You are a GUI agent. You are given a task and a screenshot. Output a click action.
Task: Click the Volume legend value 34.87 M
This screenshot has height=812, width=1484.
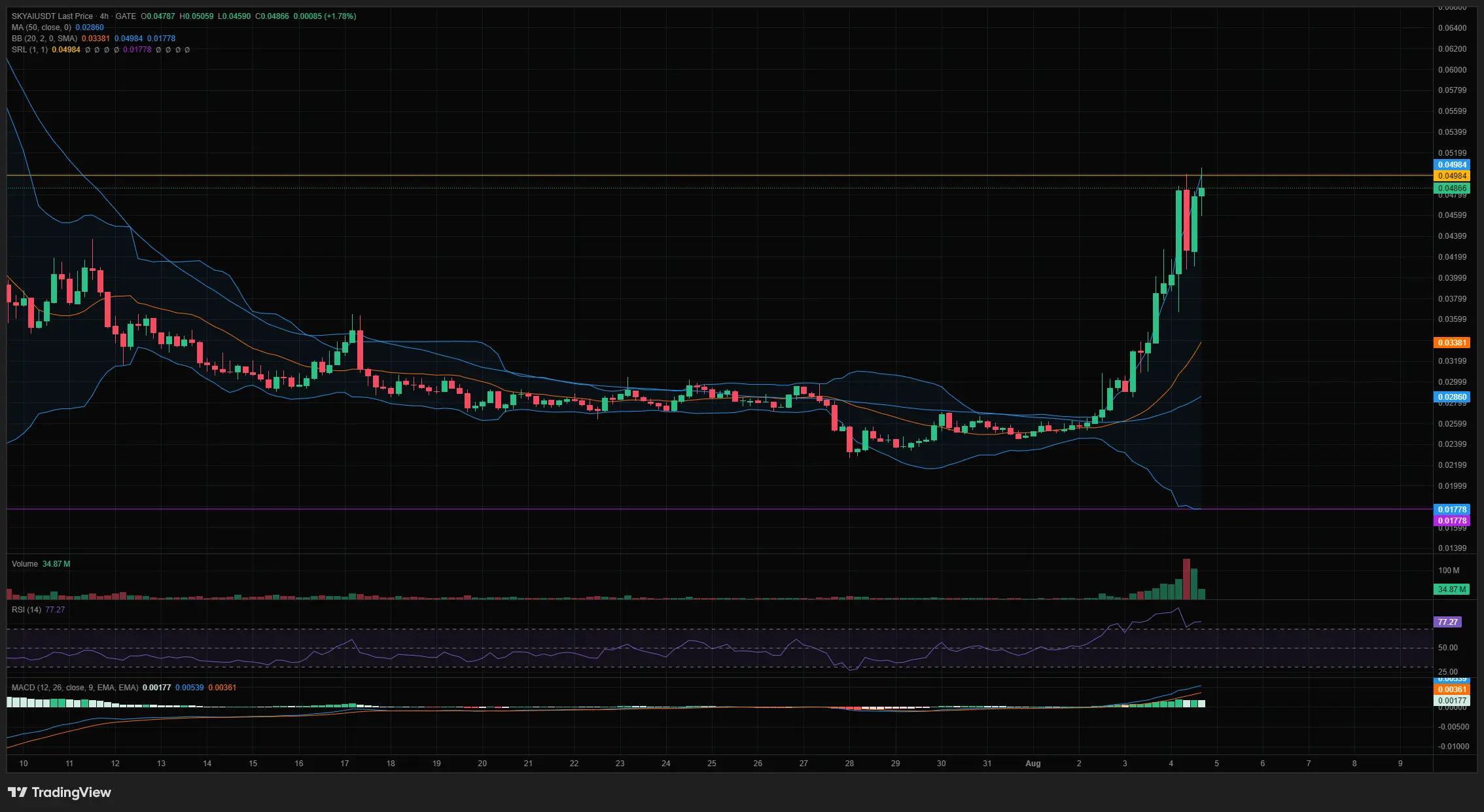56,564
